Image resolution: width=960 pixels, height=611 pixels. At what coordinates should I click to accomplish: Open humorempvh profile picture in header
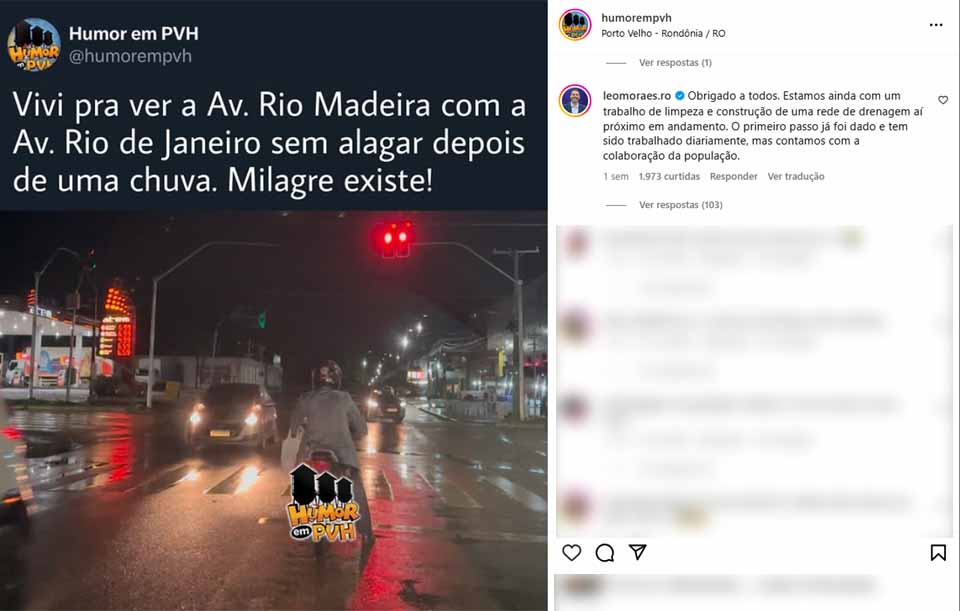tap(574, 25)
